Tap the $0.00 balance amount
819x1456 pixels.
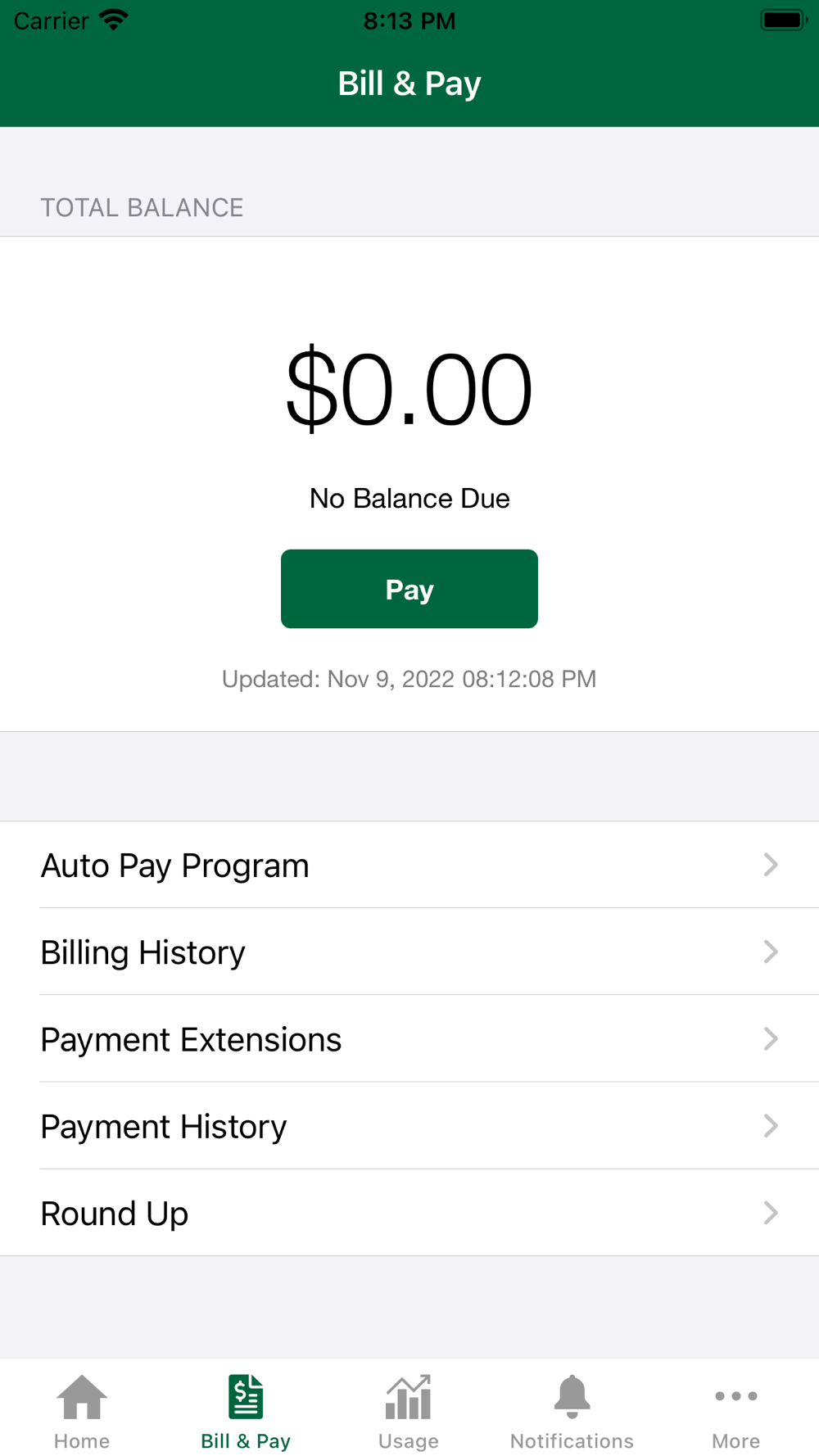(x=409, y=390)
